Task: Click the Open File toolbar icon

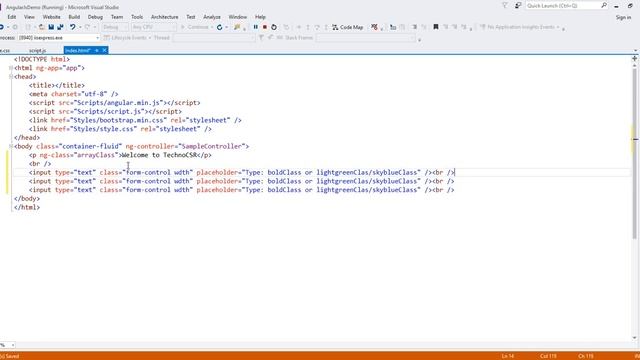Action: point(42,27)
